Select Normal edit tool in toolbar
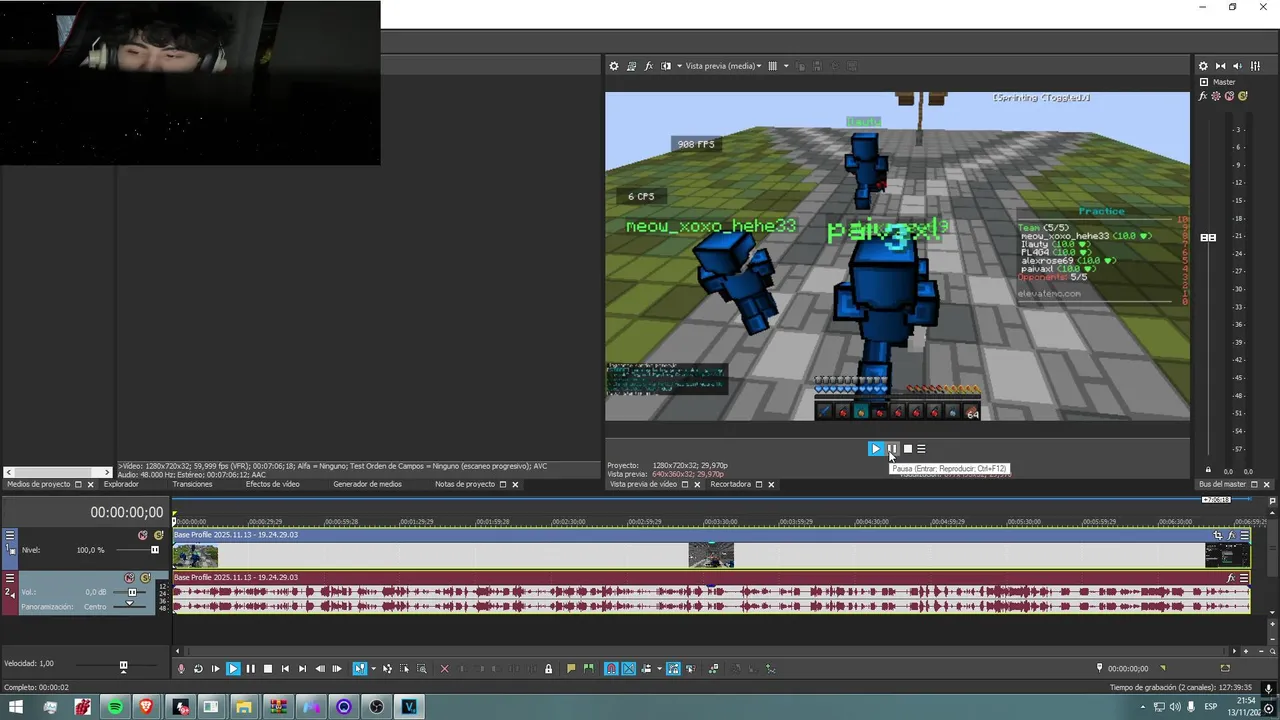This screenshot has height=720, width=1280. (360, 669)
